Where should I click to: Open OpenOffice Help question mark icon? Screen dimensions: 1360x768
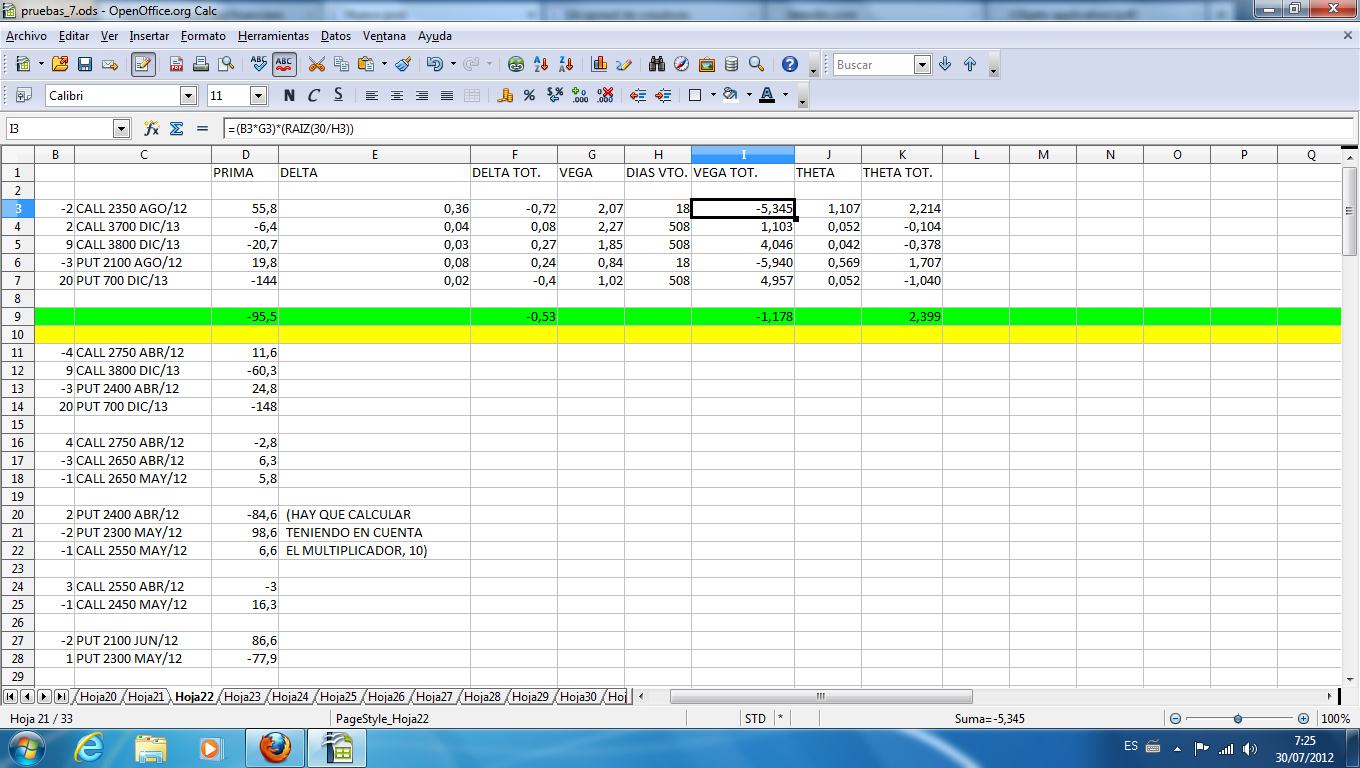click(790, 64)
